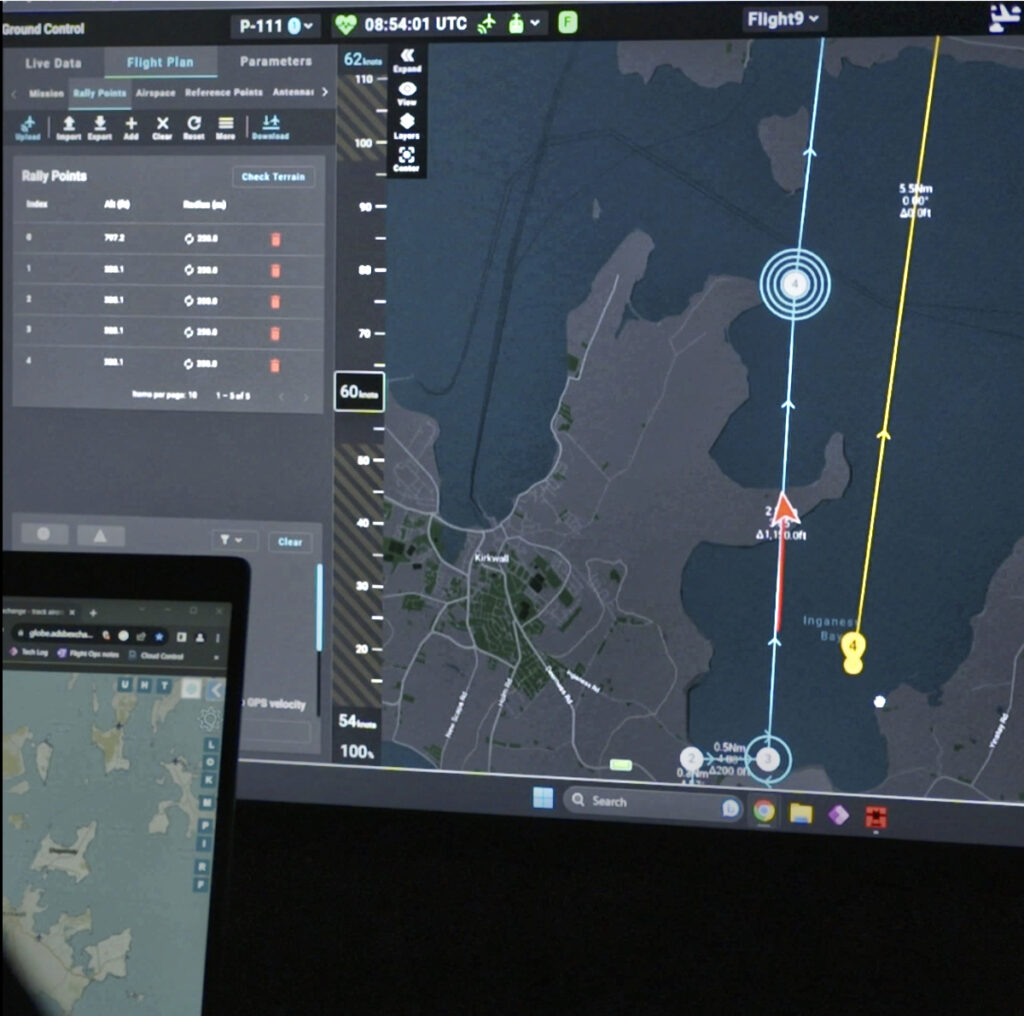Open the Layers map control
The image size is (1024, 1016).
pyautogui.click(x=407, y=124)
